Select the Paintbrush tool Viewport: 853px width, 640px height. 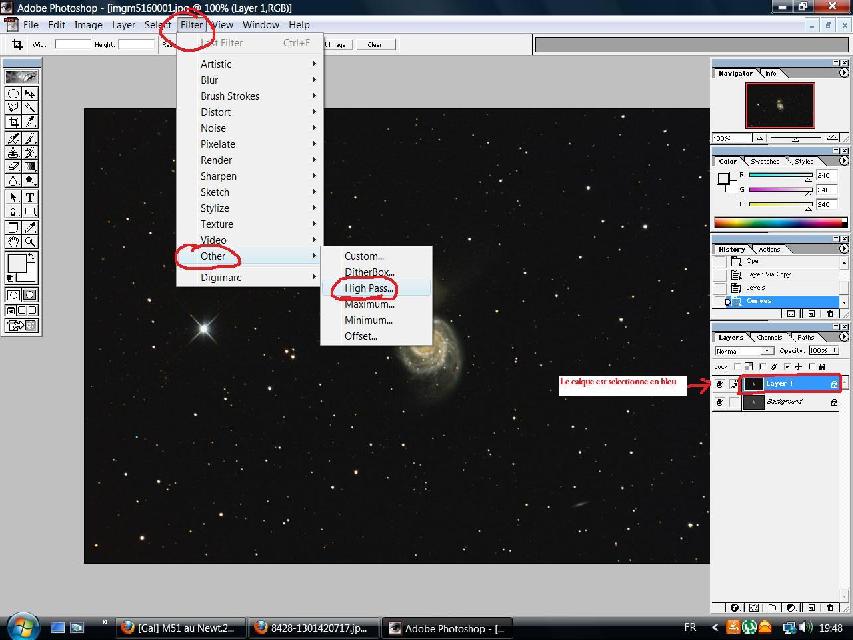click(x=30, y=138)
